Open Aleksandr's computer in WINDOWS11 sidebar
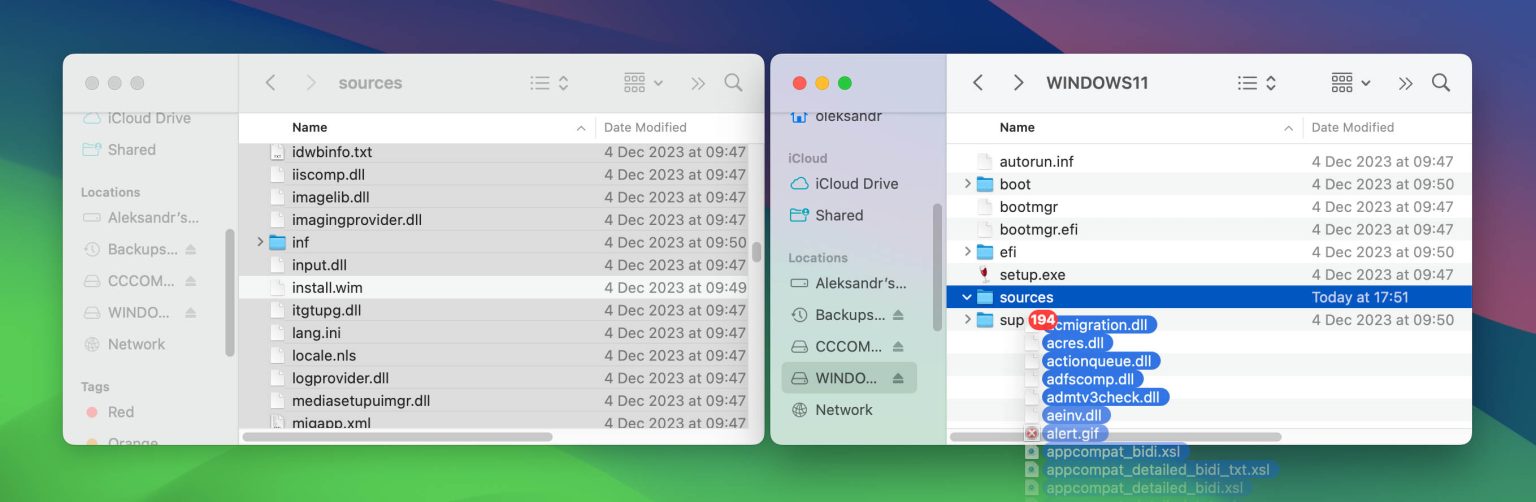The height and width of the screenshot is (502, 1536). click(850, 283)
